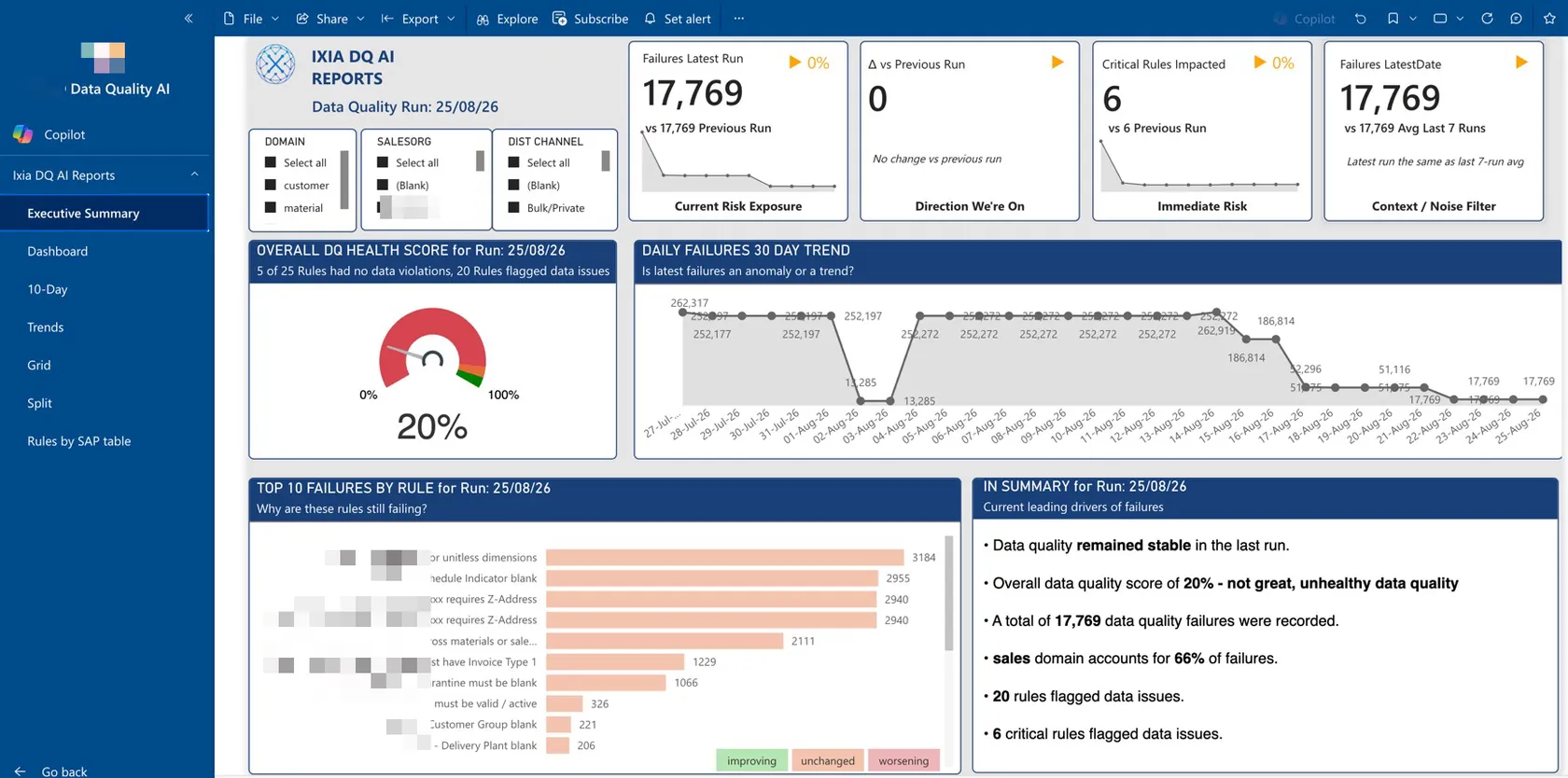Viewport: 1568px width, 778px height.
Task: Open the Executive Summary page
Action: coord(104,213)
